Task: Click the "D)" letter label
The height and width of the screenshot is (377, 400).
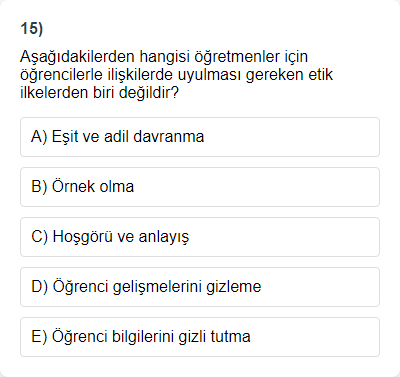Action: pyautogui.click(x=39, y=287)
